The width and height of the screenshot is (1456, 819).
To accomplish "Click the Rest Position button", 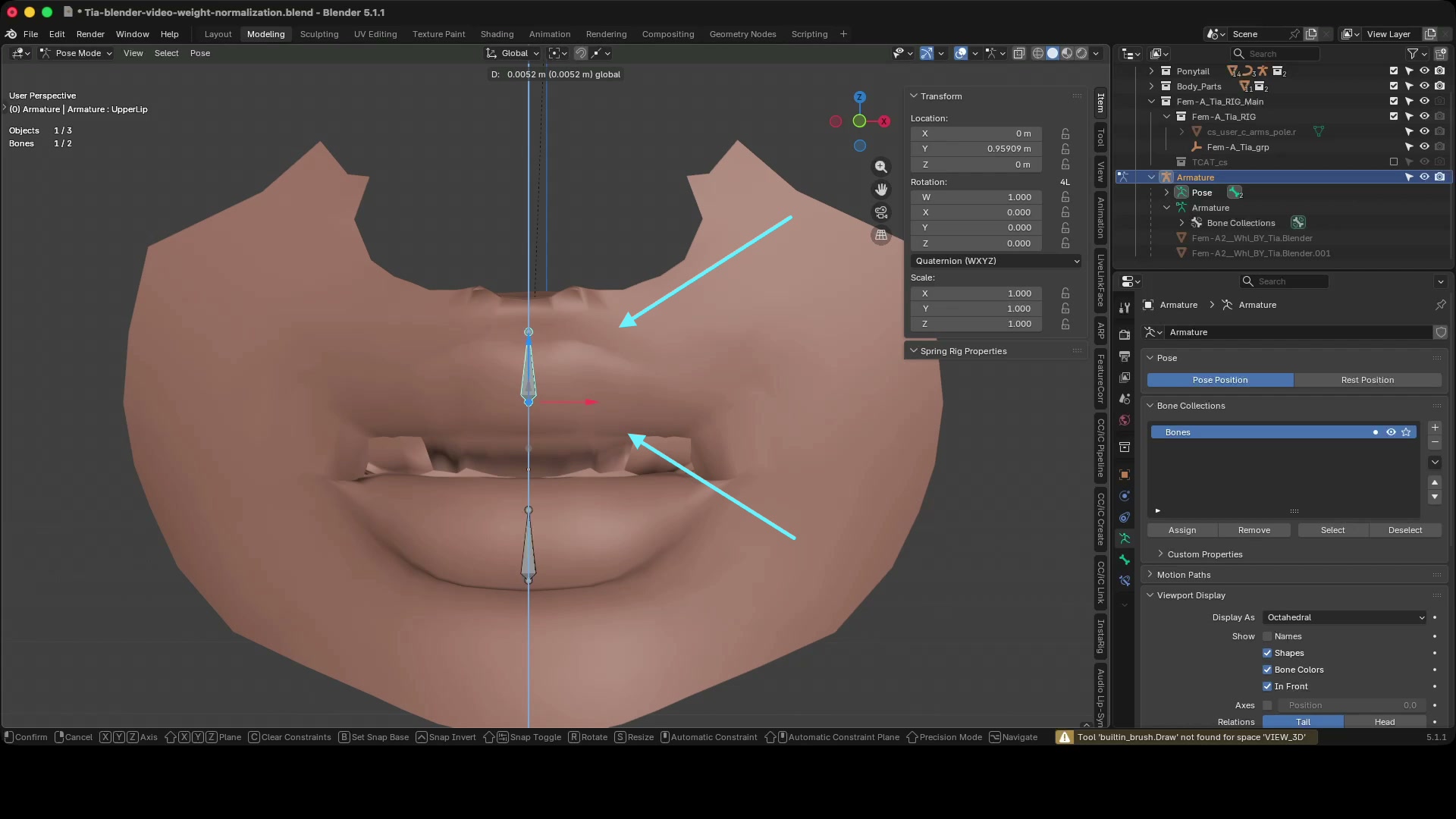I will pos(1367,380).
